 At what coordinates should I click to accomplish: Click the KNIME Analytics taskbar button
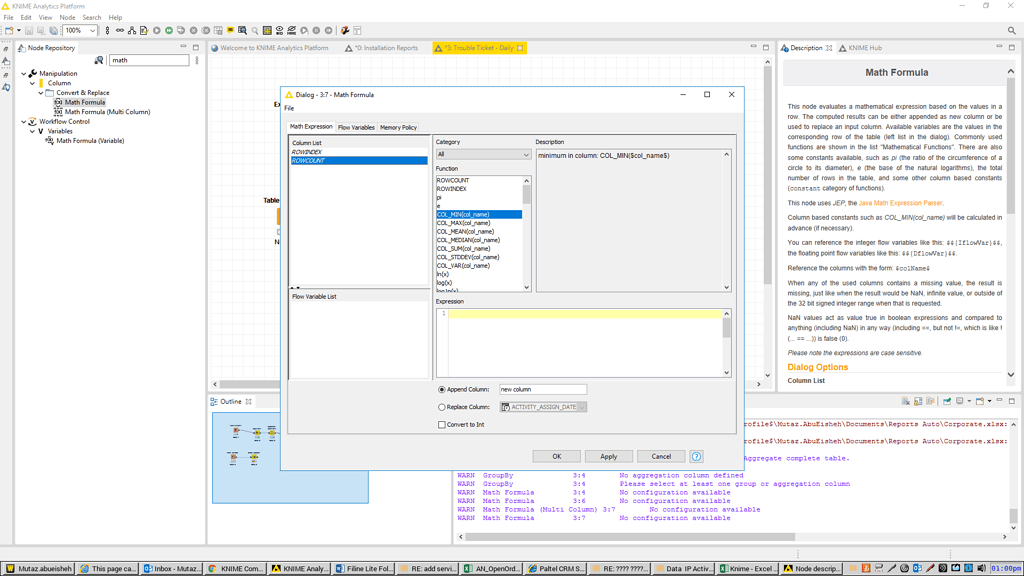pyautogui.click(x=300, y=568)
